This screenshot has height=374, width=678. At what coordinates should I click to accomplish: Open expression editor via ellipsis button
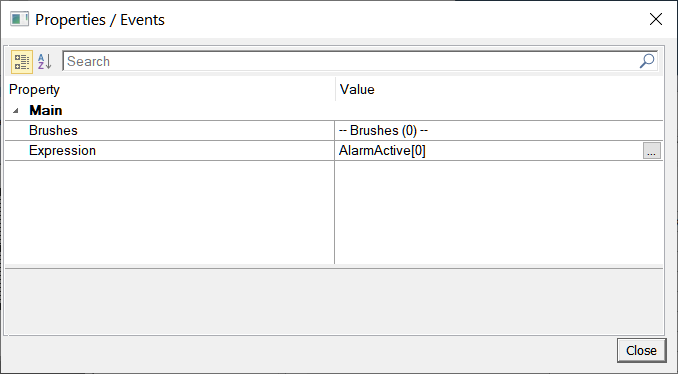pos(652,150)
